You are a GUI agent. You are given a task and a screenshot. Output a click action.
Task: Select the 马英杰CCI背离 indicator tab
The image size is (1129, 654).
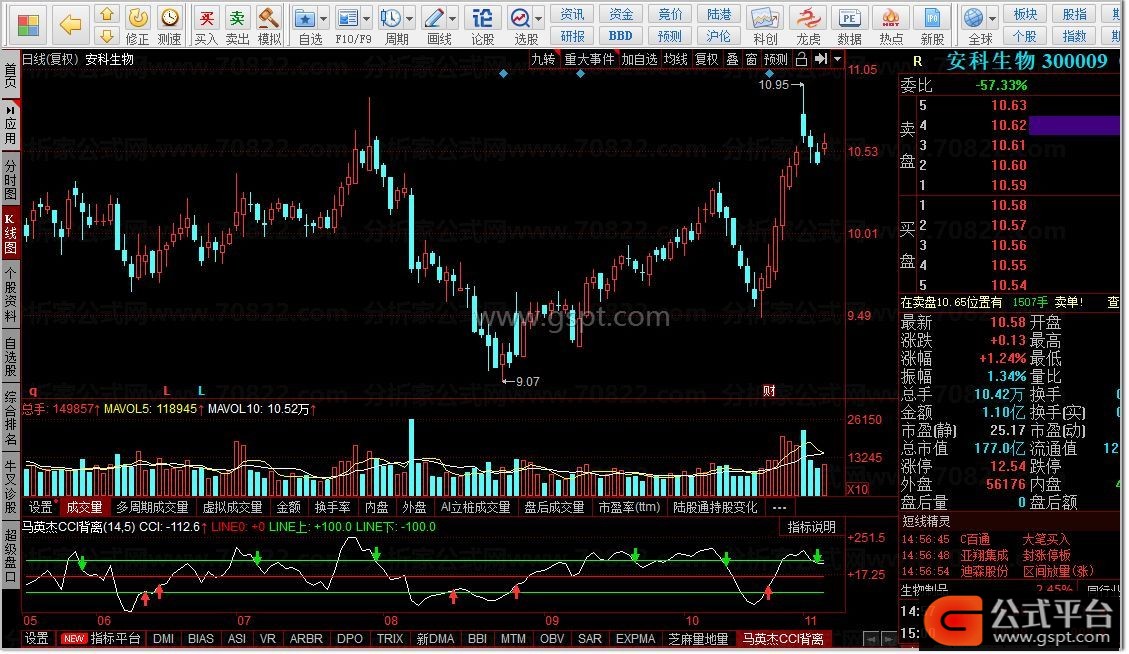[x=783, y=639]
